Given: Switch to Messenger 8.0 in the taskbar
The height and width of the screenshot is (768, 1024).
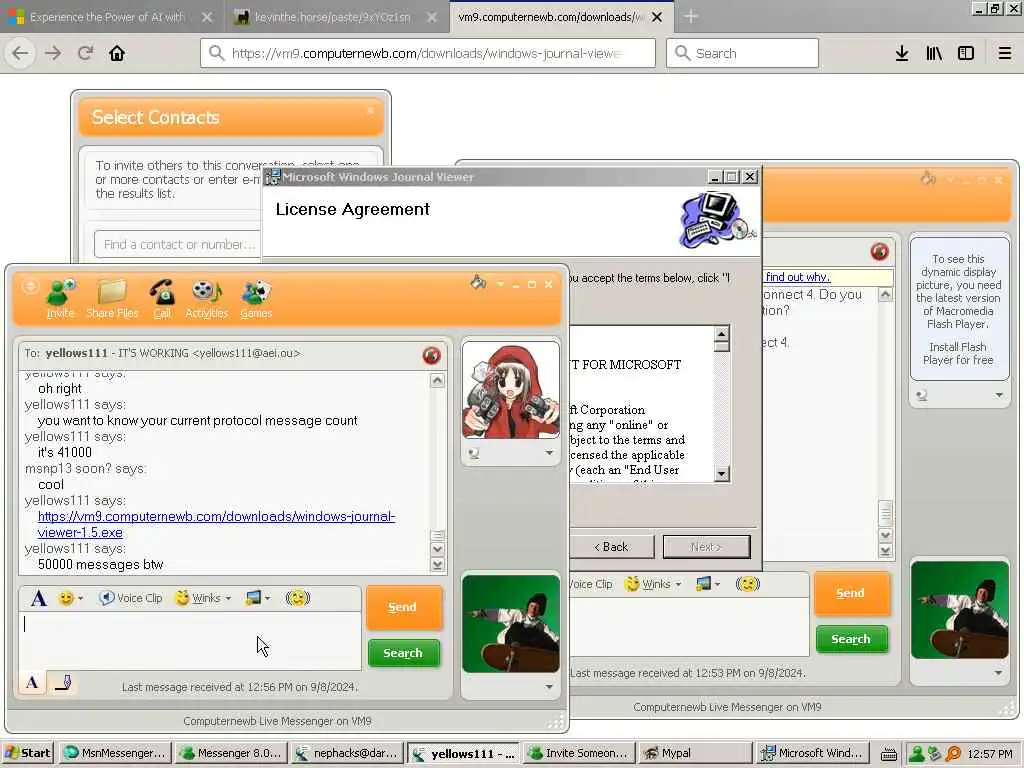Looking at the screenshot, I should [231, 753].
